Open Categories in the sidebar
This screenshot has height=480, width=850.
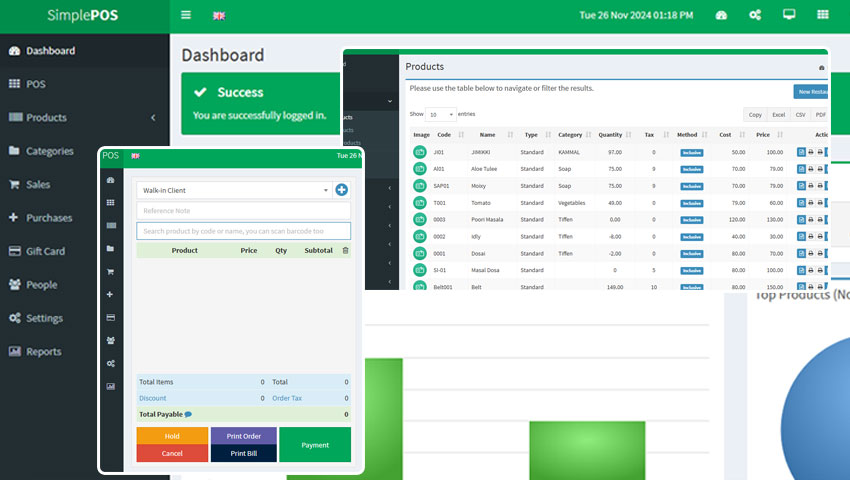pyautogui.click(x=50, y=151)
